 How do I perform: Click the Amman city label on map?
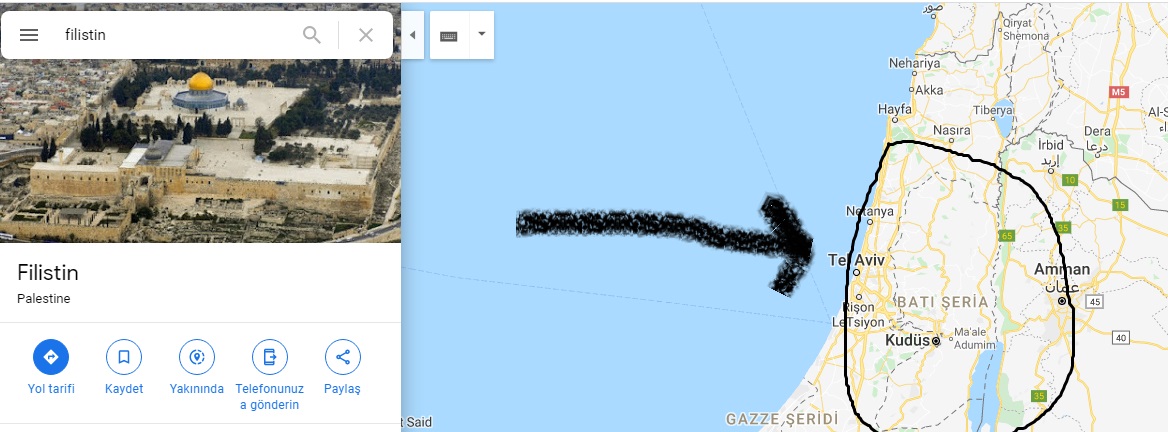(x=1061, y=269)
